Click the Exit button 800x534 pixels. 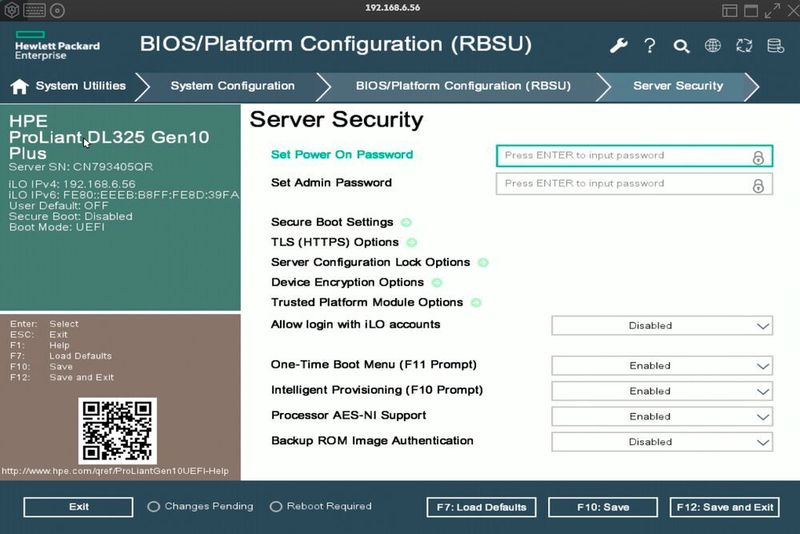(78, 507)
